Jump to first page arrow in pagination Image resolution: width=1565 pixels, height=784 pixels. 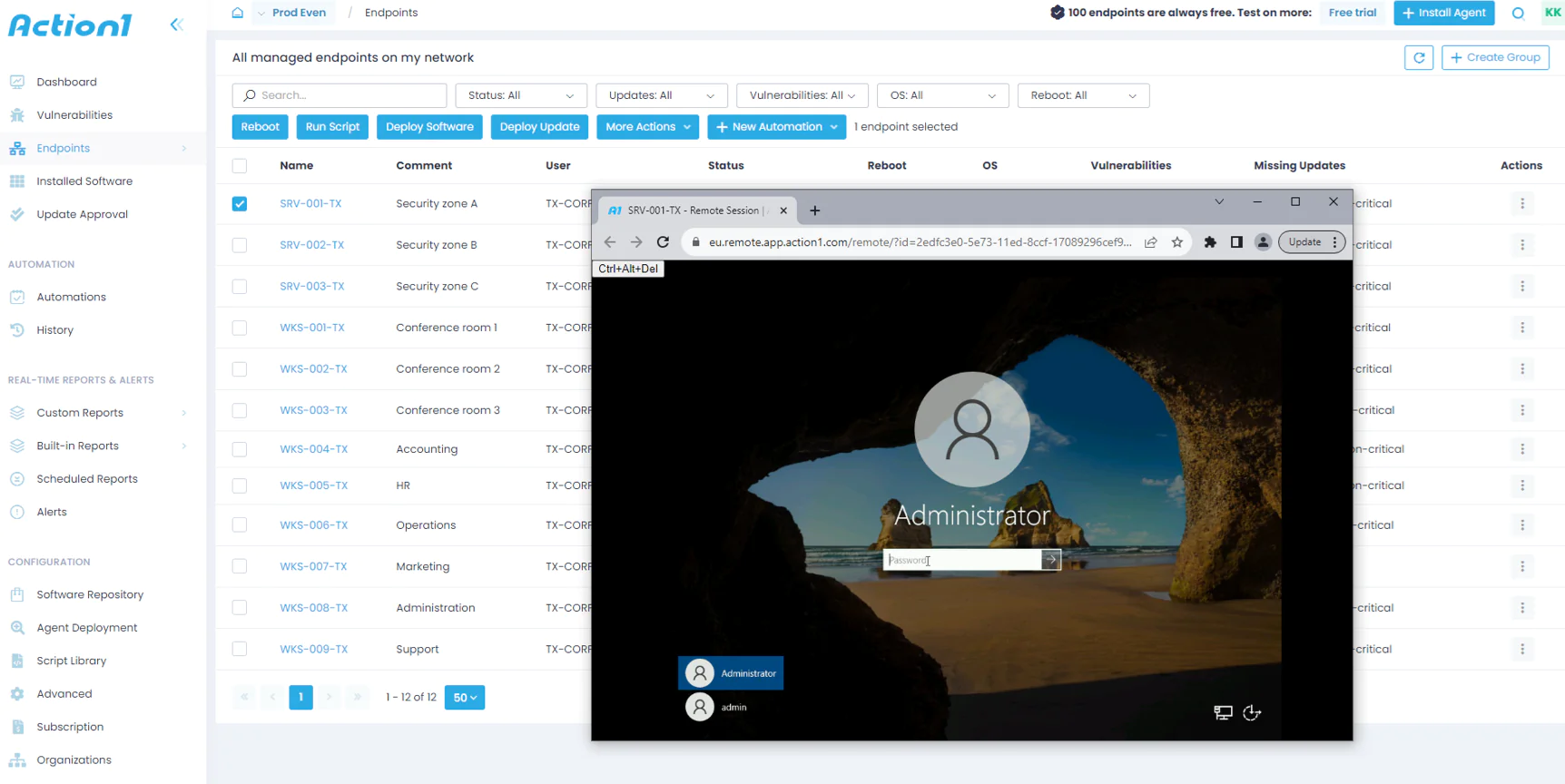pyautogui.click(x=244, y=697)
